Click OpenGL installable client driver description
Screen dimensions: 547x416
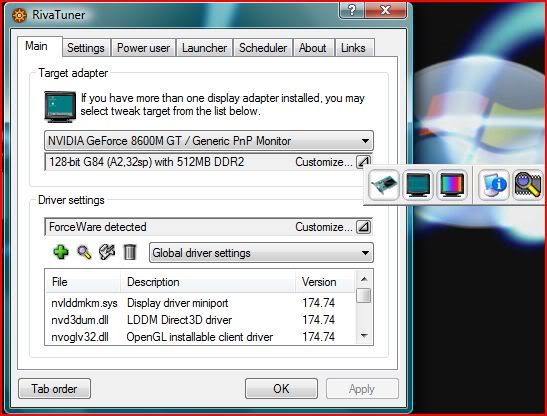point(200,337)
